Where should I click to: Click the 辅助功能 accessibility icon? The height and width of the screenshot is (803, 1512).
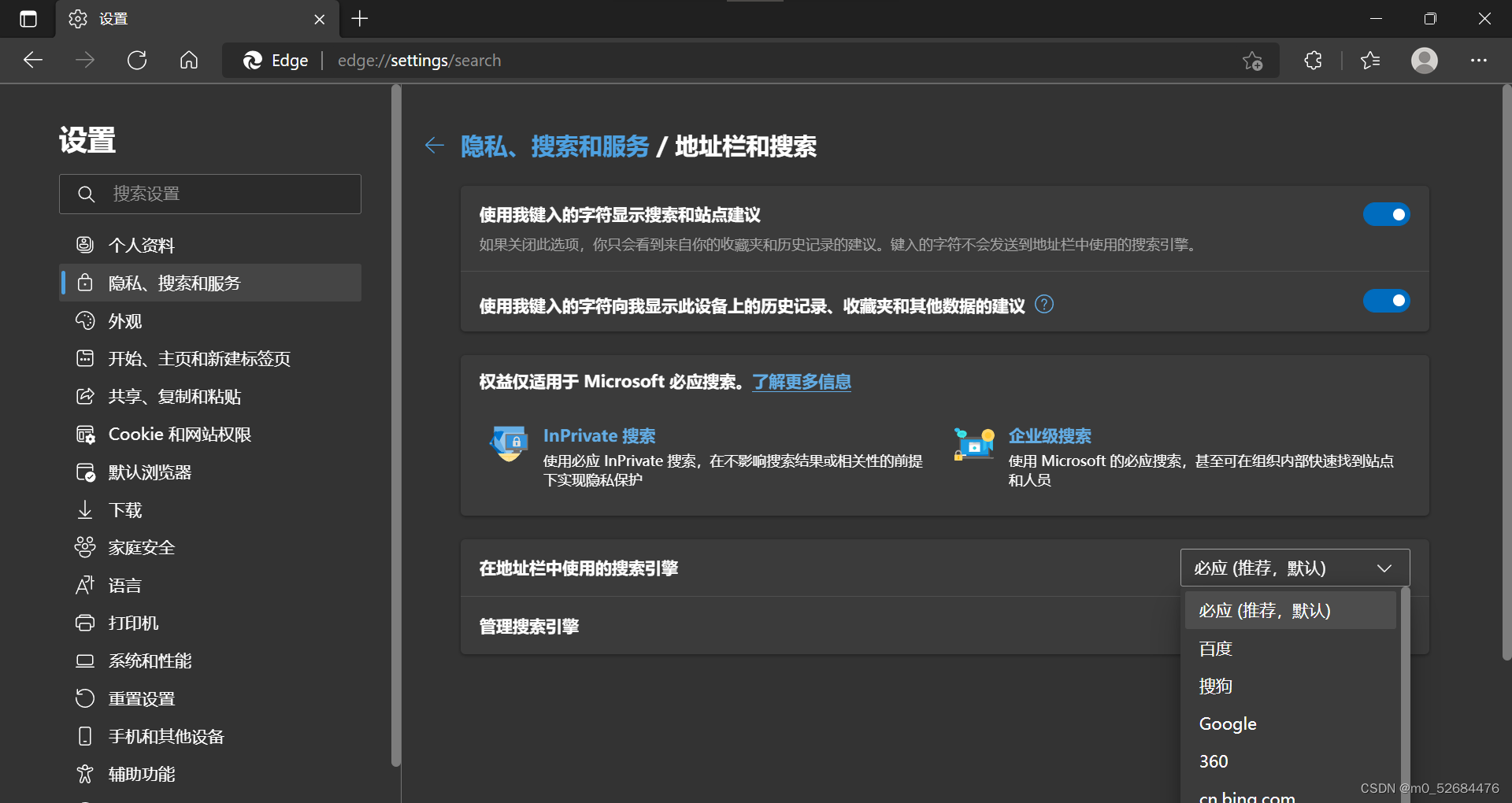(85, 774)
